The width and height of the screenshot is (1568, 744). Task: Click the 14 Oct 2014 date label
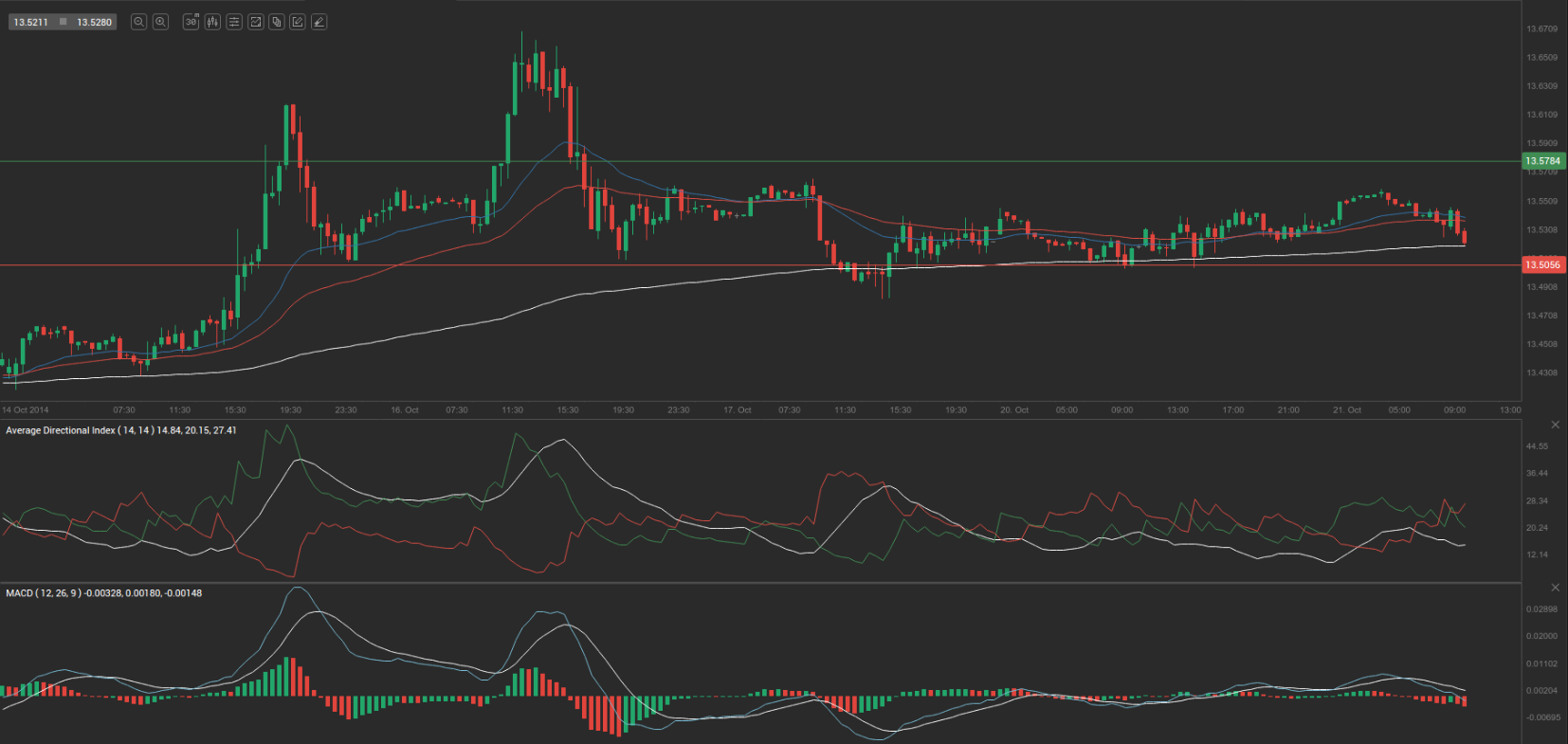[x=26, y=410]
